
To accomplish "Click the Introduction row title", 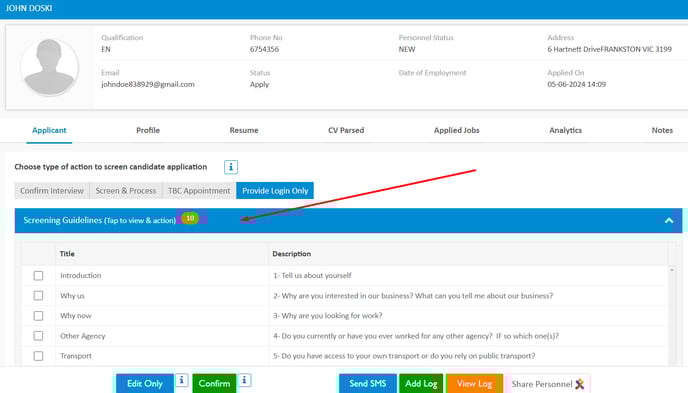I will click(x=81, y=275).
